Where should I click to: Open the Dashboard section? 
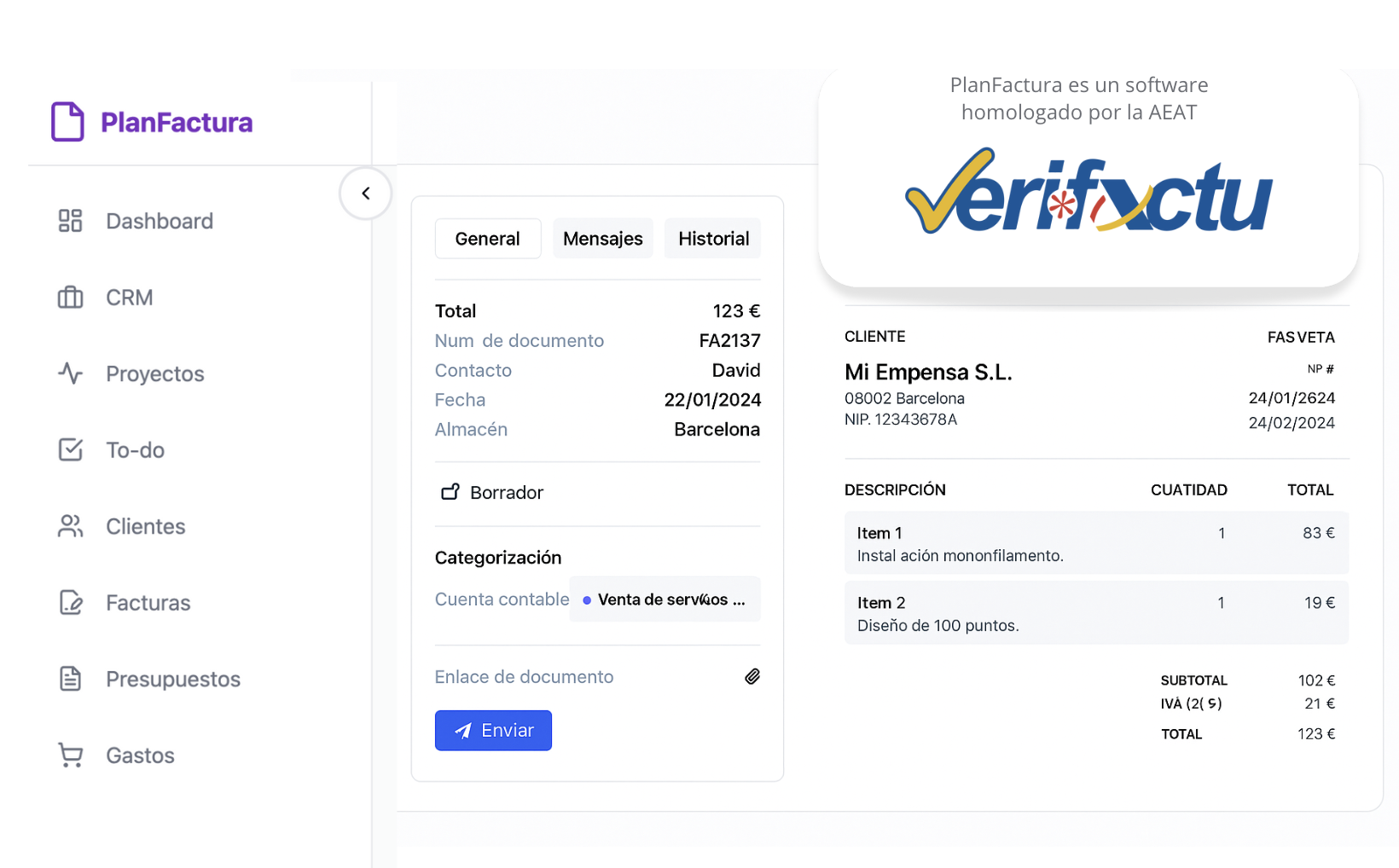click(x=159, y=220)
